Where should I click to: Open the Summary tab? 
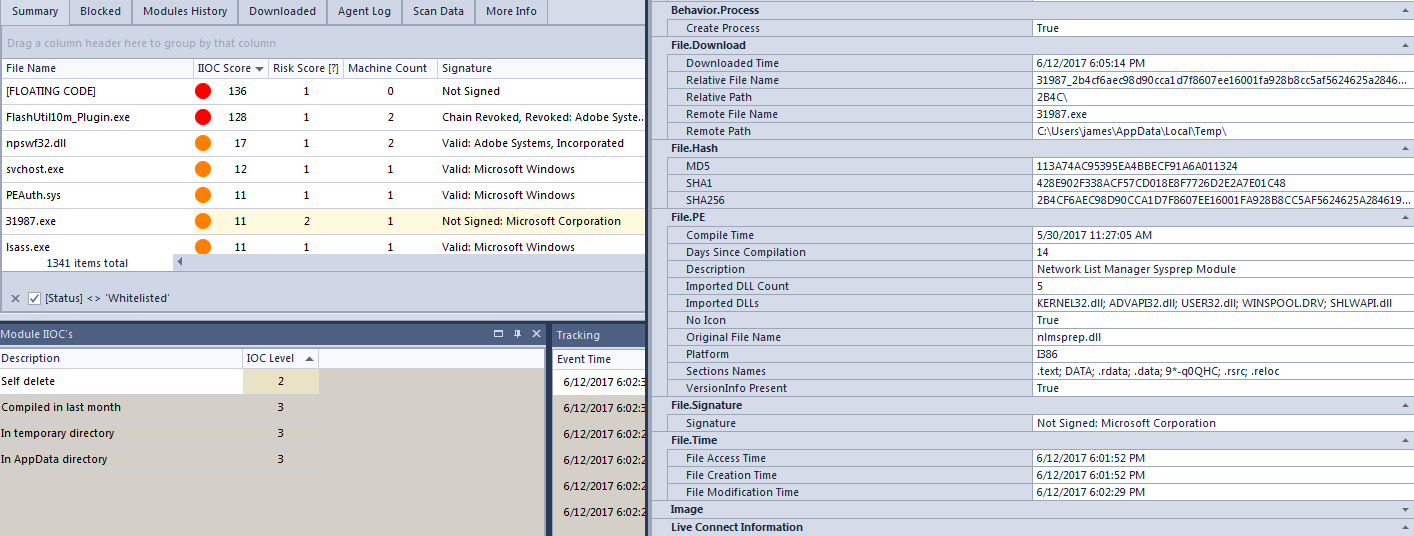(34, 12)
